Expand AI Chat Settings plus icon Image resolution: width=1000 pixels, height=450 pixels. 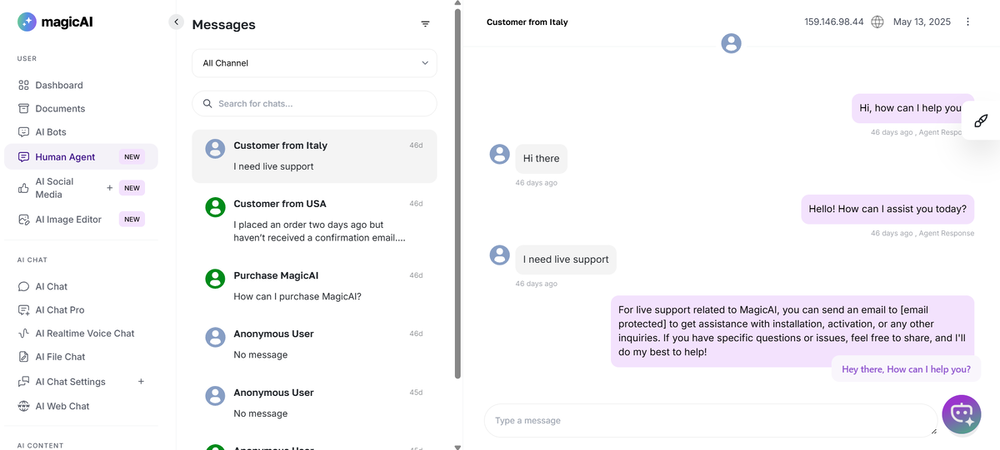[141, 381]
